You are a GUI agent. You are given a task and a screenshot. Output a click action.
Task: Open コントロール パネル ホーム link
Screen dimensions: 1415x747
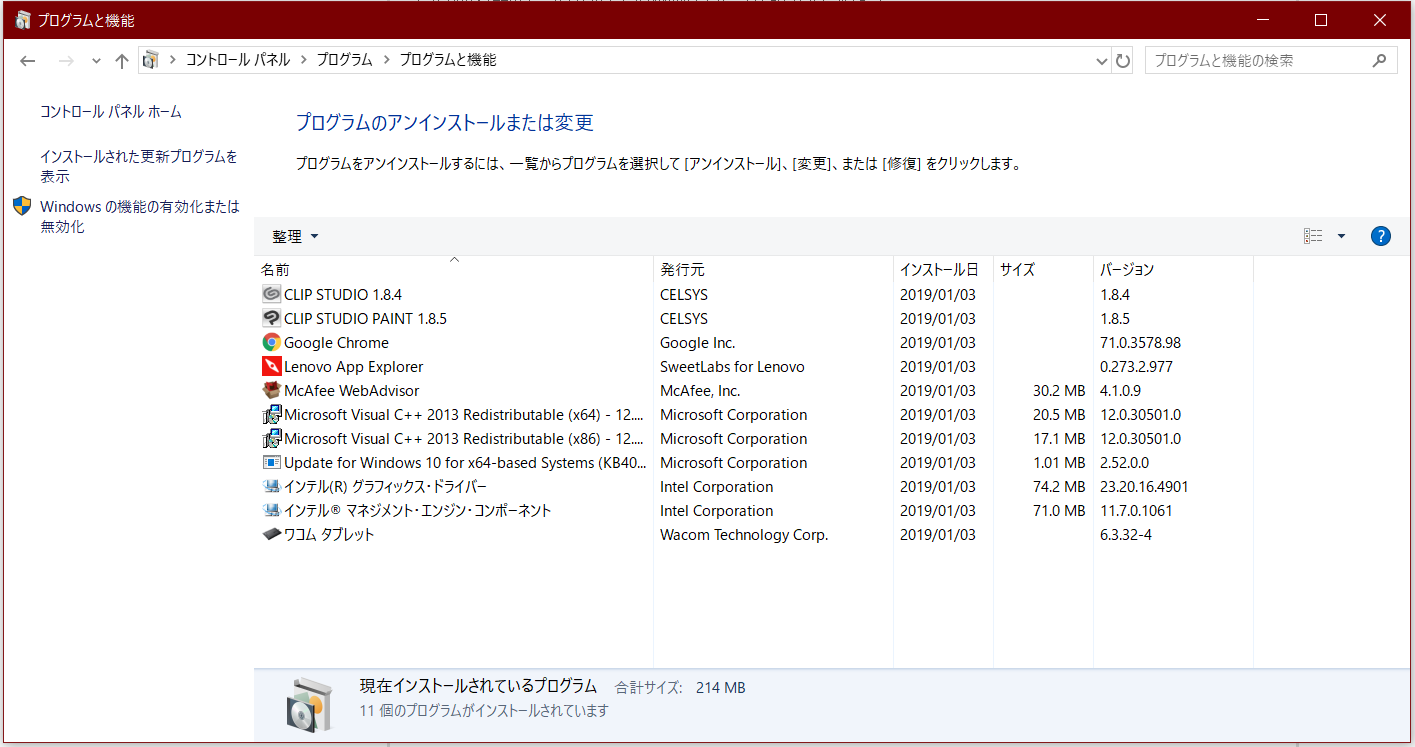coord(111,112)
